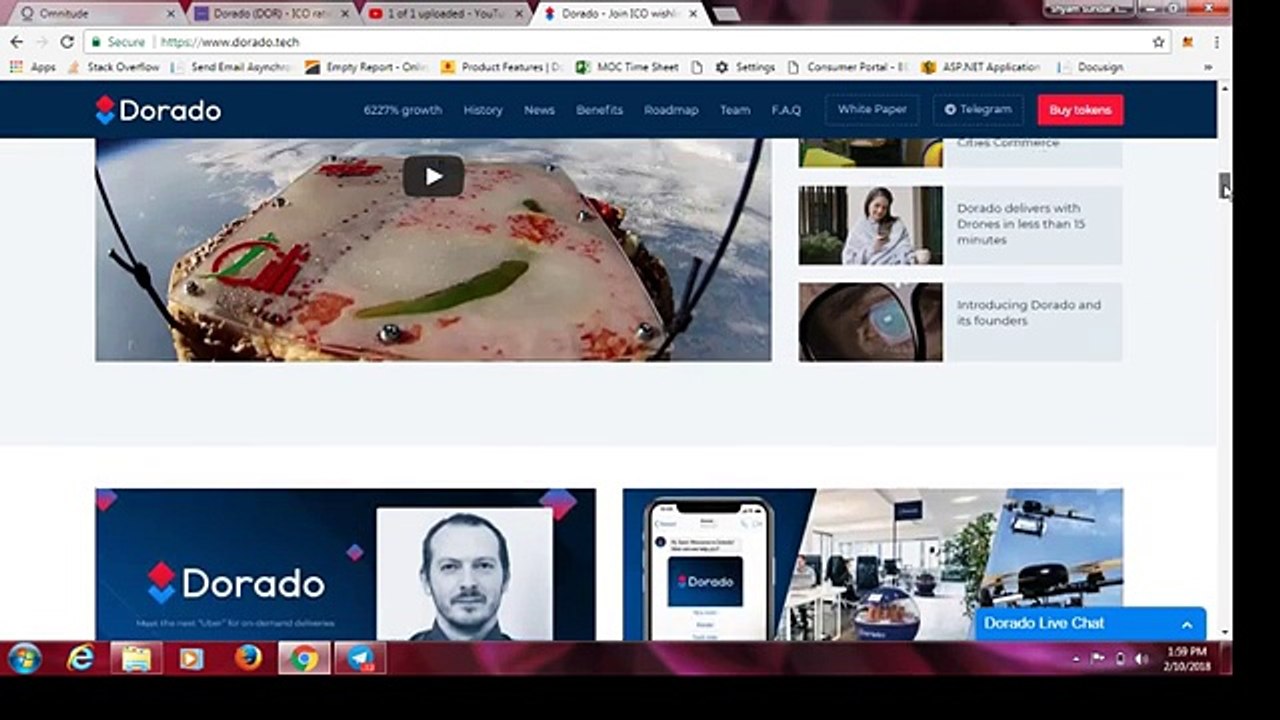This screenshot has width=1280, height=720.
Task: Bookmark this page with the star icon
Action: coord(1158,42)
